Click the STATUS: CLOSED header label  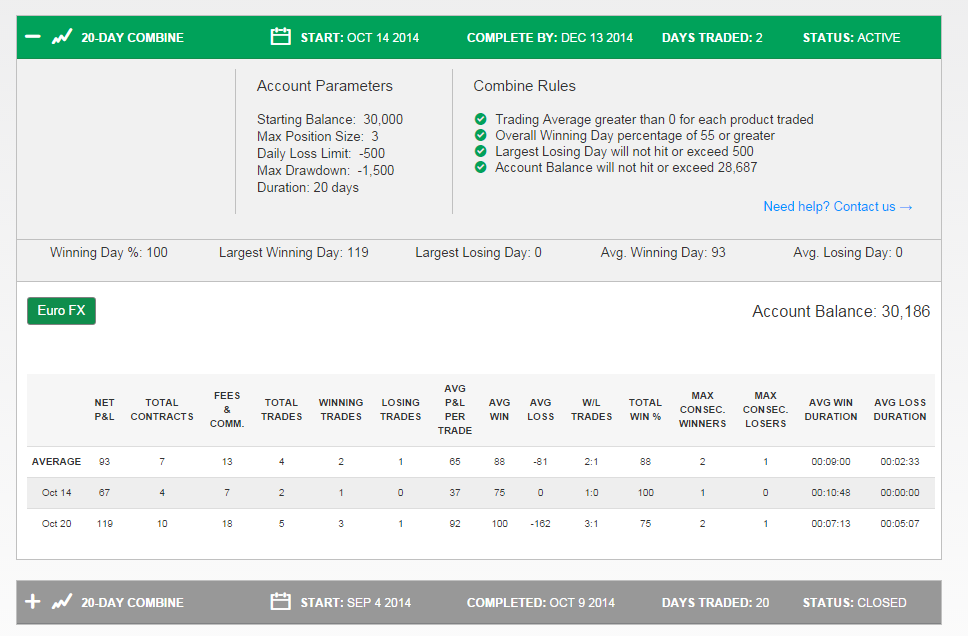[x=854, y=602]
